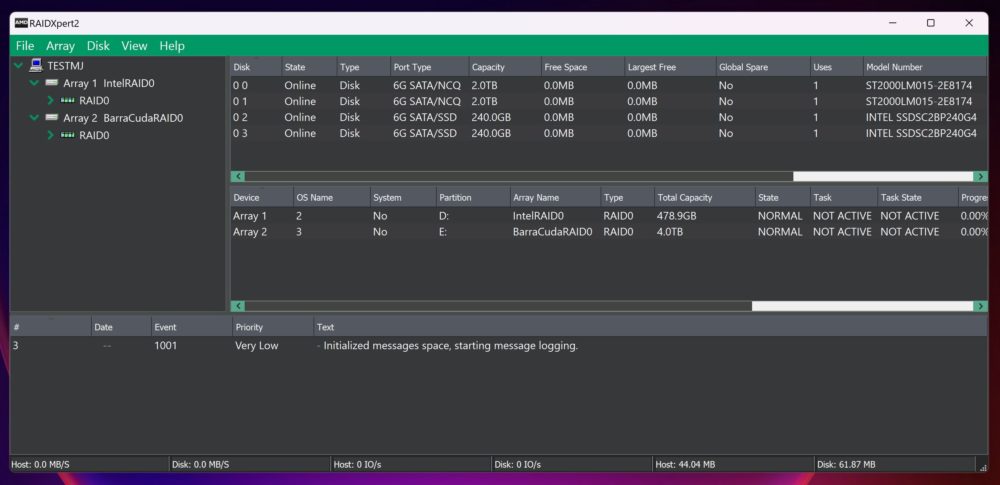Click the event log Text column header

tap(651, 327)
